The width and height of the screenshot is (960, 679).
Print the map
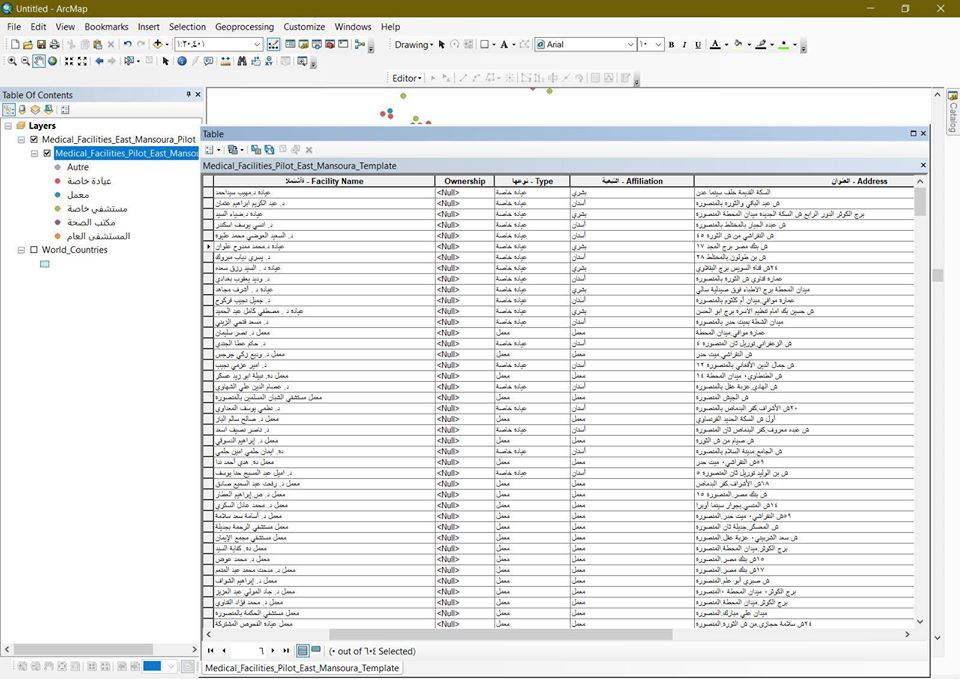tap(54, 44)
